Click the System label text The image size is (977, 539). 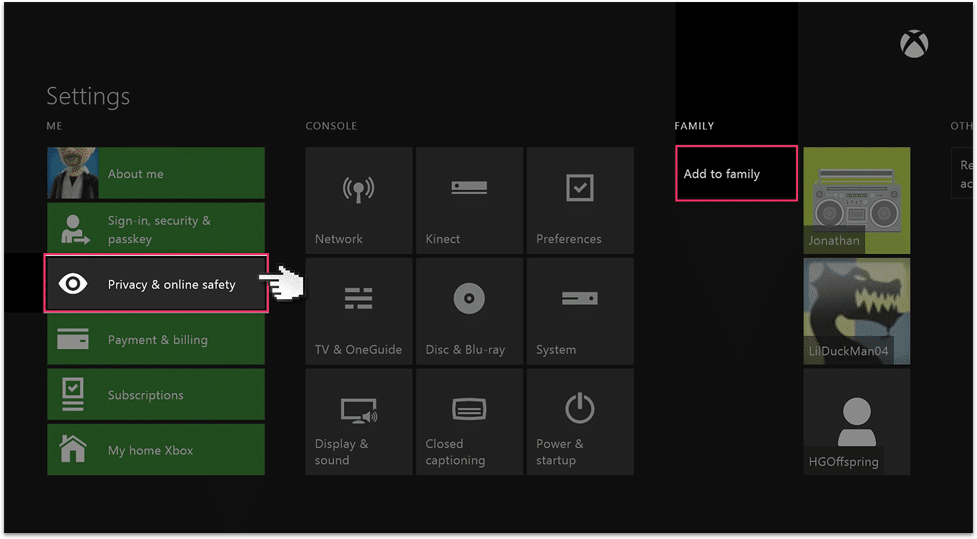[556, 350]
